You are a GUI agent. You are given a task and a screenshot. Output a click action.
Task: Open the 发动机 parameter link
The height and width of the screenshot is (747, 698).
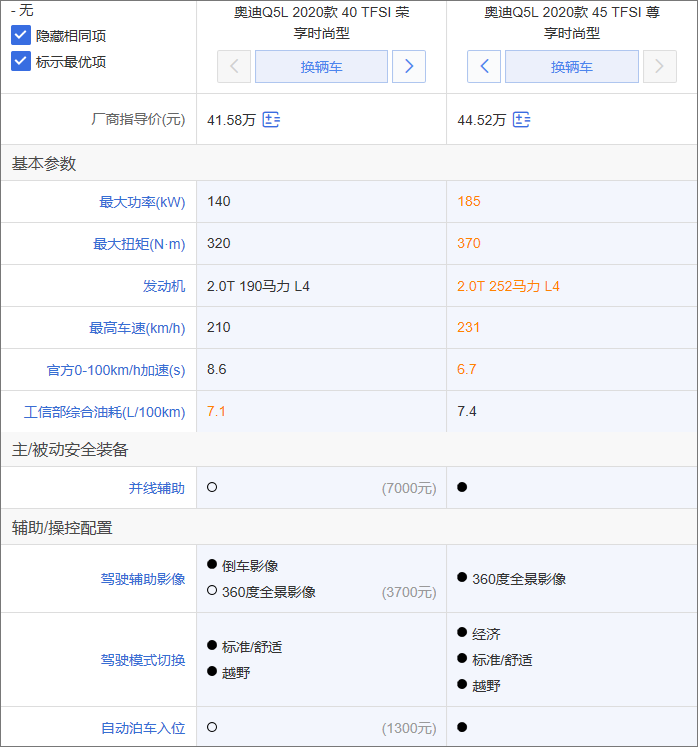pos(164,286)
